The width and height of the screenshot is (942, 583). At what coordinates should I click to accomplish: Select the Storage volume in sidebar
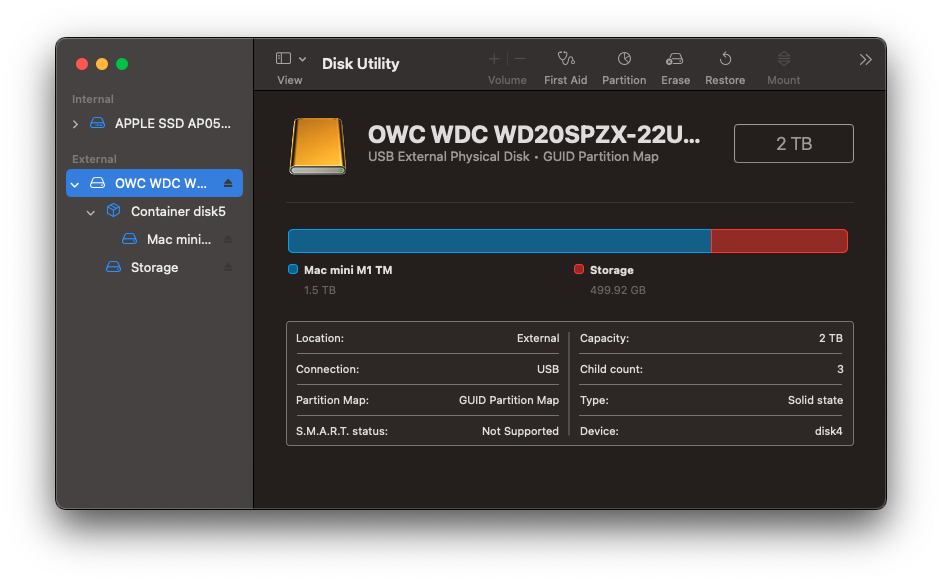pyautogui.click(x=154, y=267)
